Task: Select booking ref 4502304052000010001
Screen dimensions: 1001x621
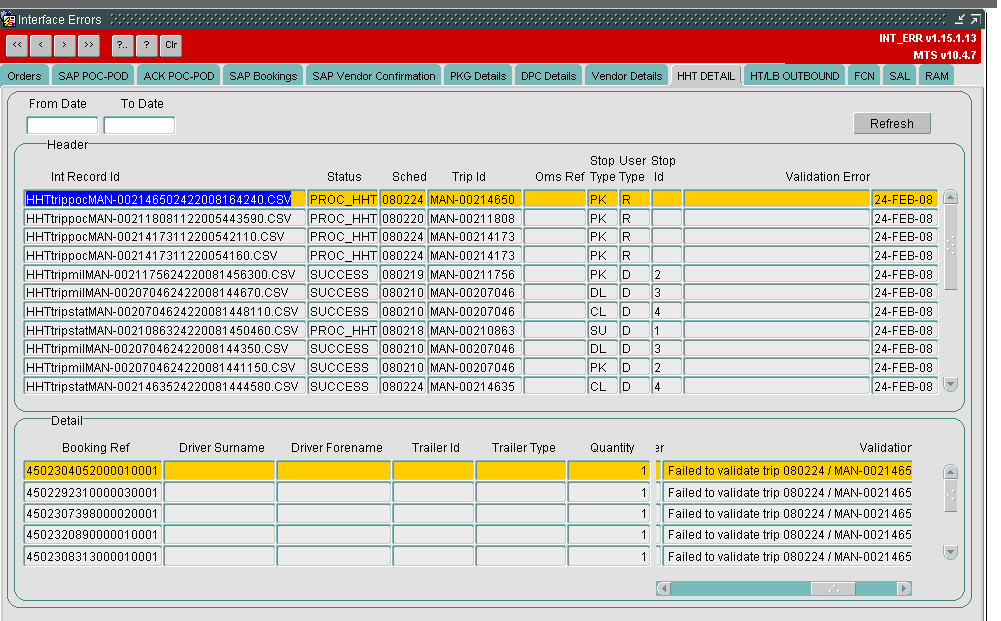Action: click(93, 470)
